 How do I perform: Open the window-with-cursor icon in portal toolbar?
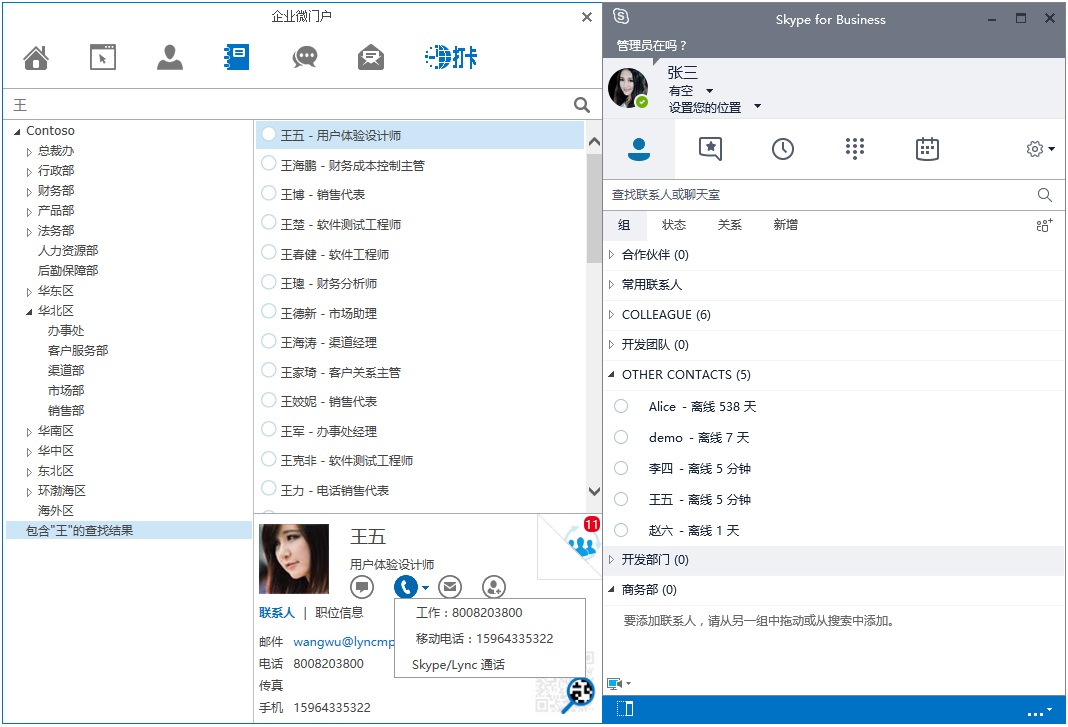103,57
